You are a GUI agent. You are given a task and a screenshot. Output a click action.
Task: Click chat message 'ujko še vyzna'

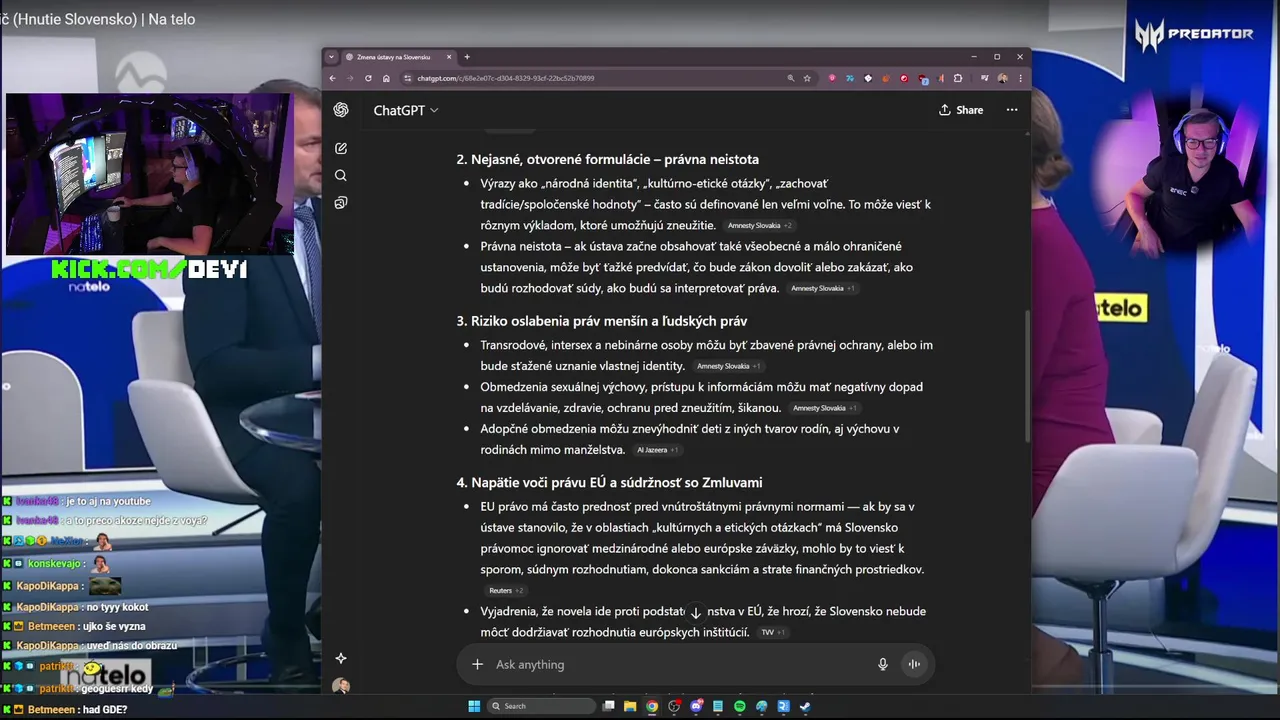pos(114,627)
